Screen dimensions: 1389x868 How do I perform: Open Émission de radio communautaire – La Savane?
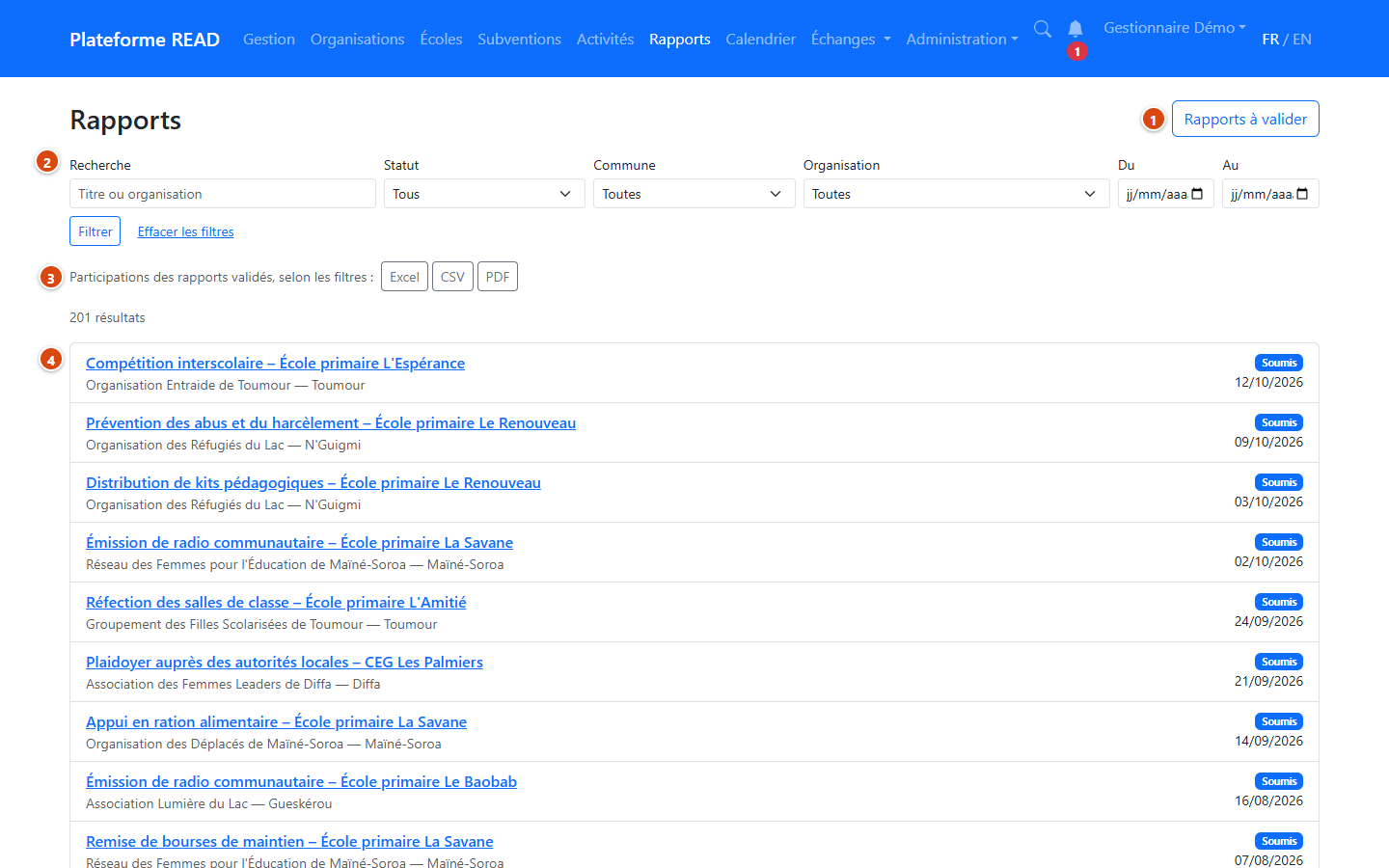299,542
